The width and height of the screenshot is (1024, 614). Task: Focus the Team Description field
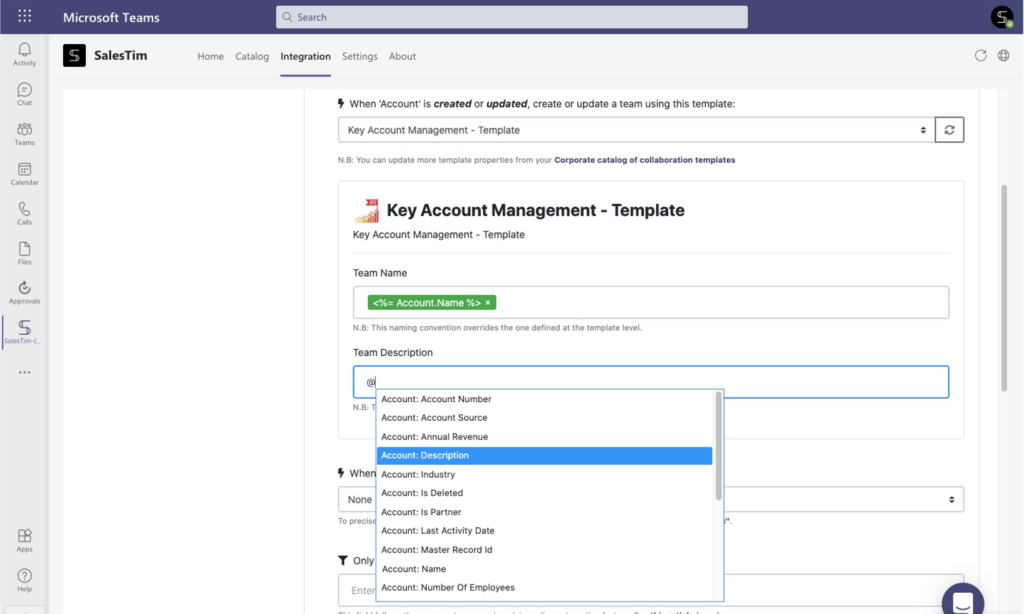pos(650,381)
